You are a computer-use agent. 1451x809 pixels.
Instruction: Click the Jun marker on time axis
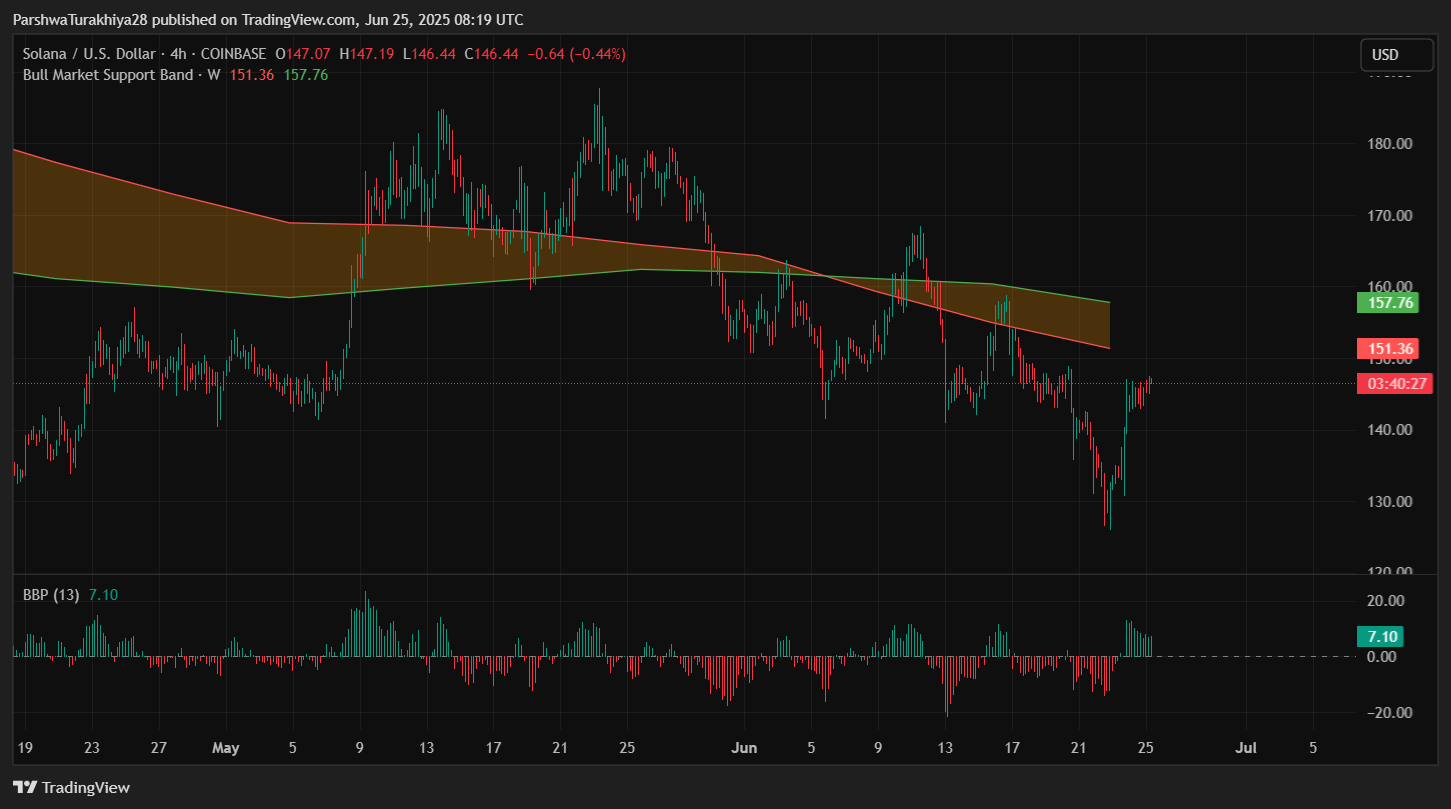coord(745,747)
